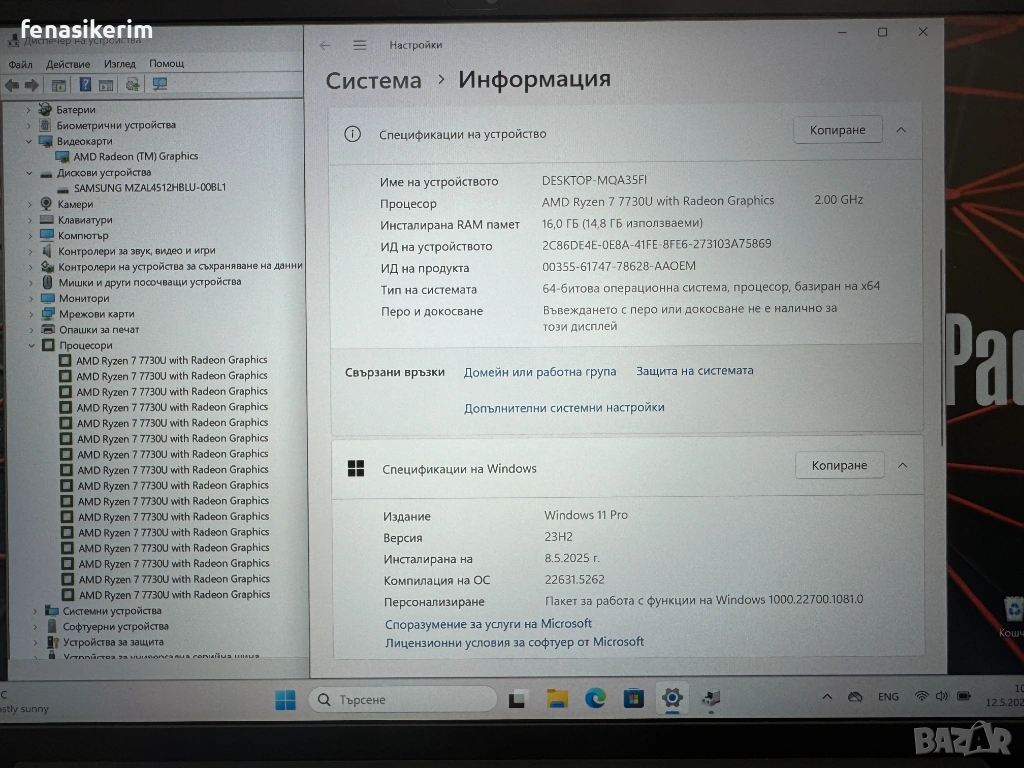Click Копиране button for device specifications

(837, 130)
